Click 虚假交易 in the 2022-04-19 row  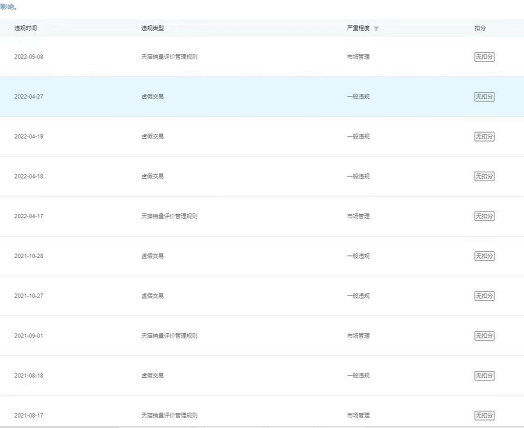pyautogui.click(x=153, y=136)
